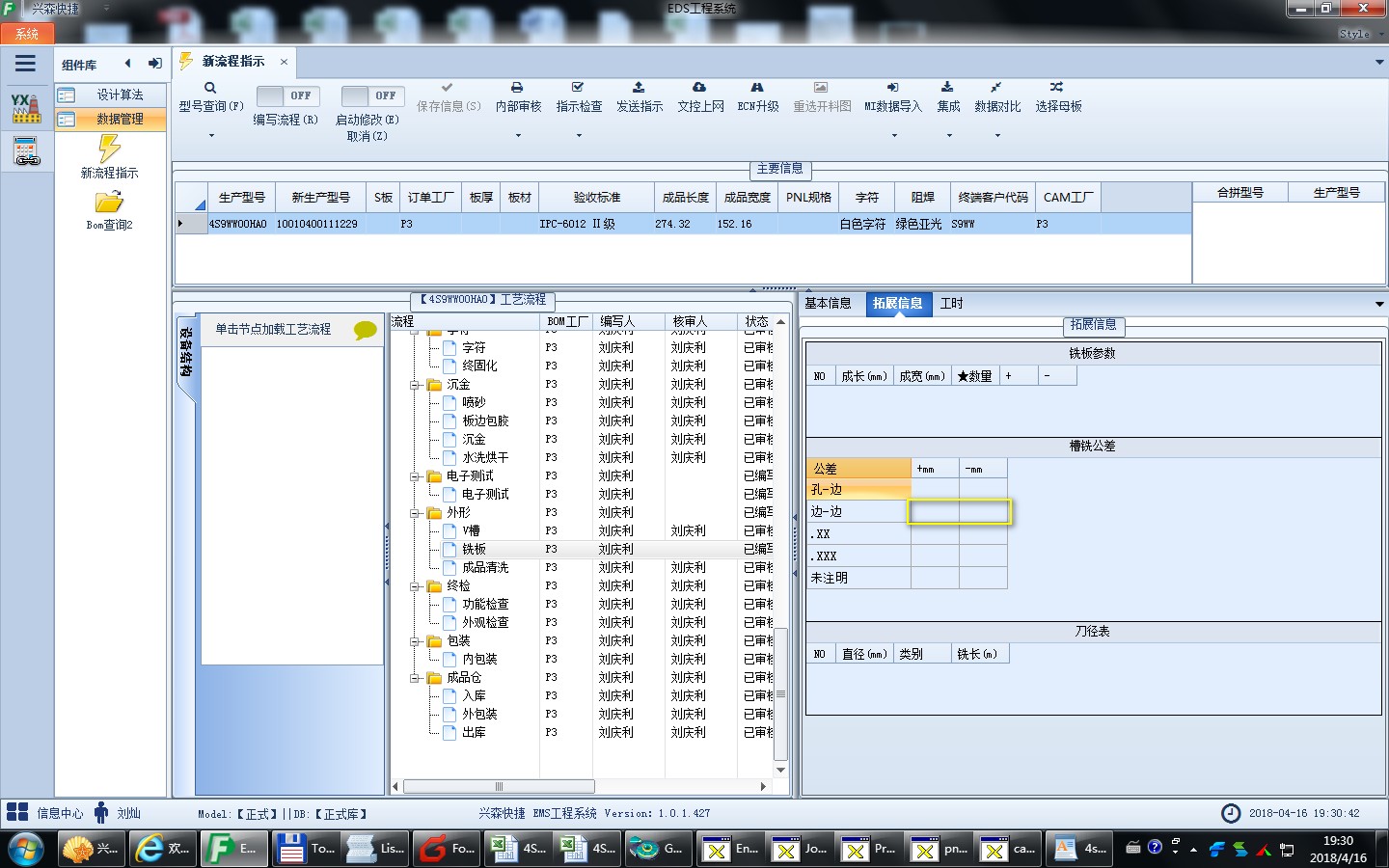Sort by 验收标准 column header

point(597,197)
